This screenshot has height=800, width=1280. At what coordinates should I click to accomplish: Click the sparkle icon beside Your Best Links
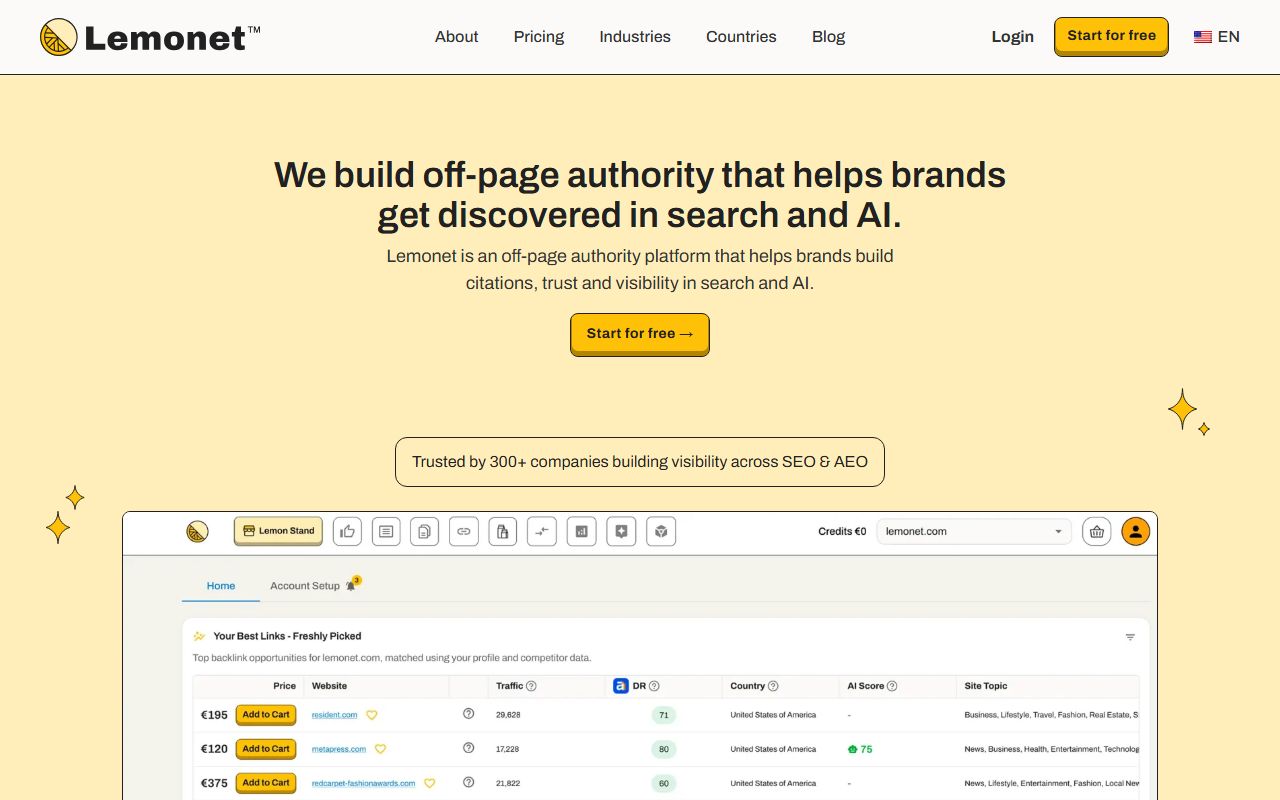click(x=199, y=636)
